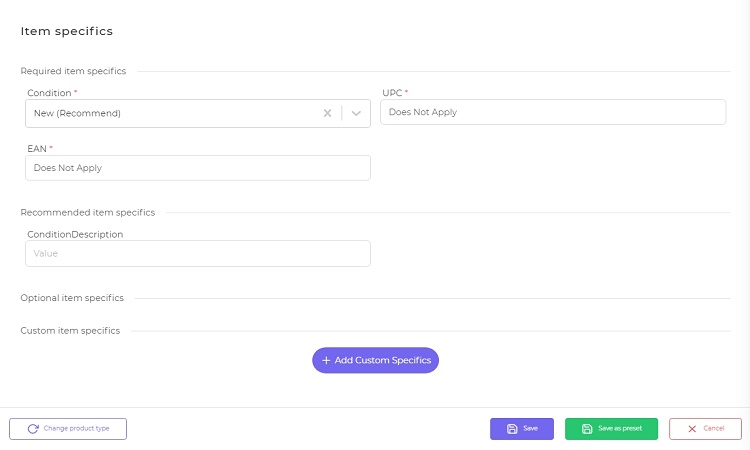The width and height of the screenshot is (750, 450).
Task: Click the Add Custom Specifics button
Action: click(x=375, y=361)
